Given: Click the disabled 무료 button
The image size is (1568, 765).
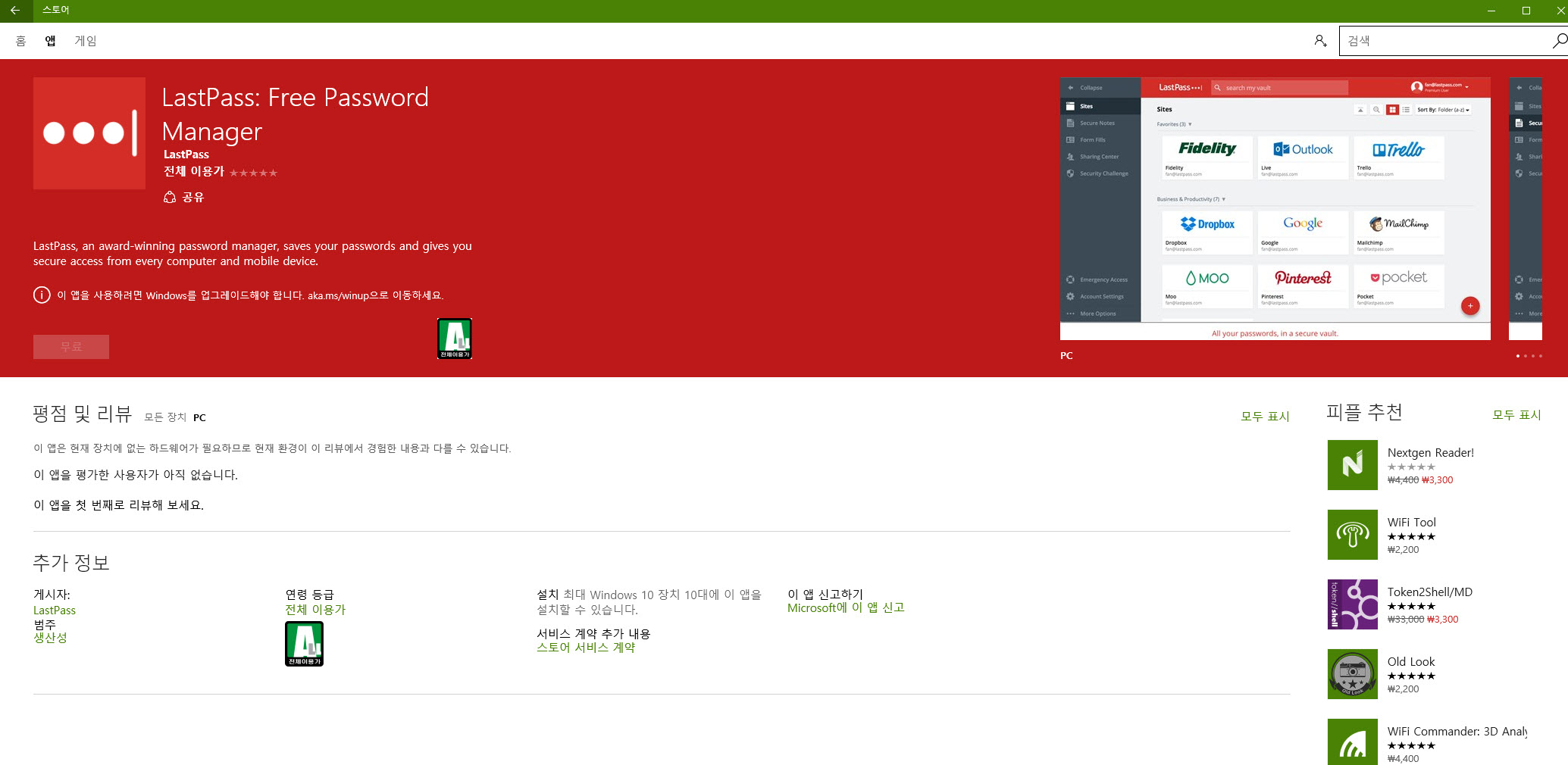Looking at the screenshot, I should tap(71, 347).
